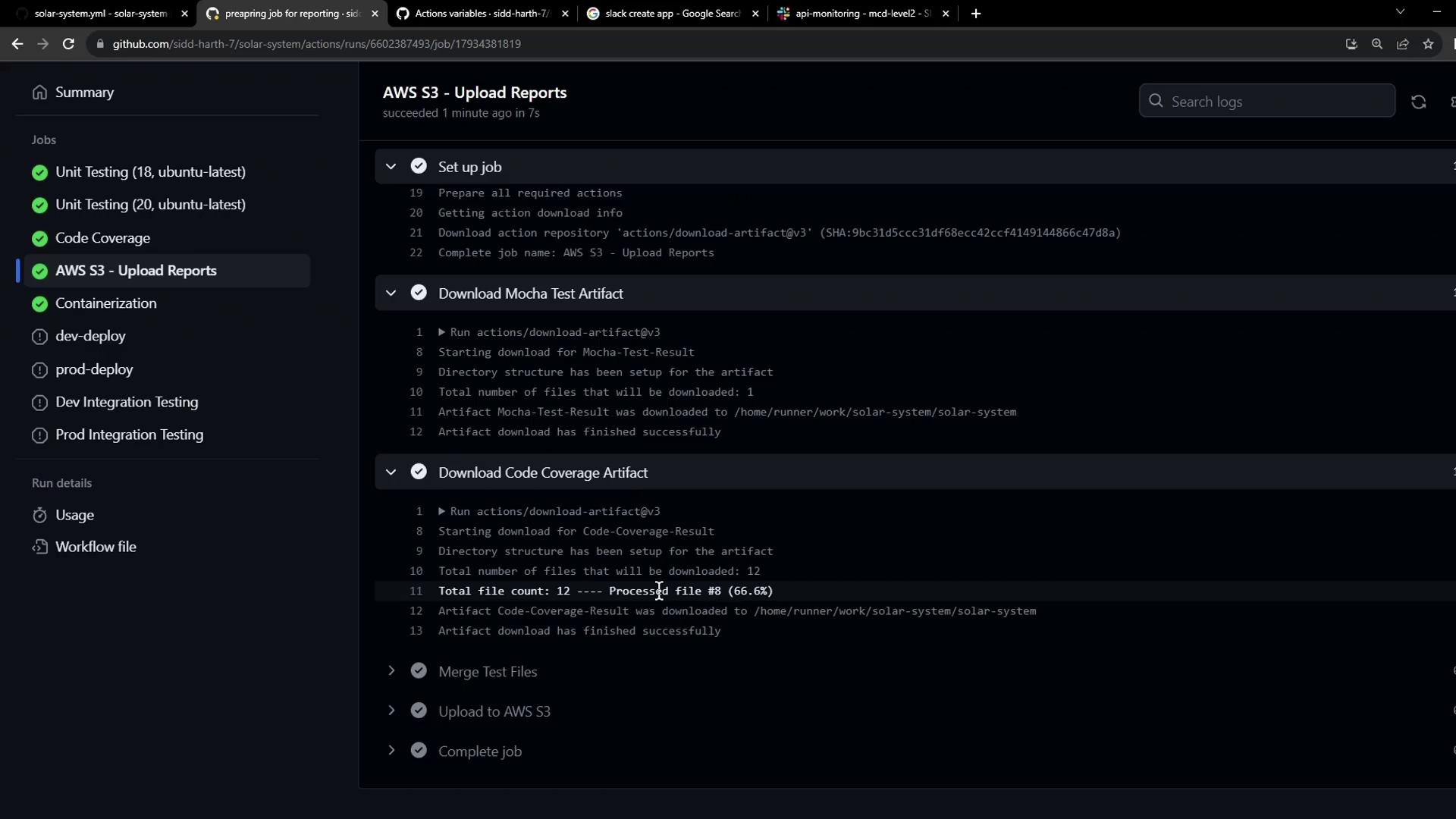
Task: Click the install app icon in address bar
Action: [1351, 44]
